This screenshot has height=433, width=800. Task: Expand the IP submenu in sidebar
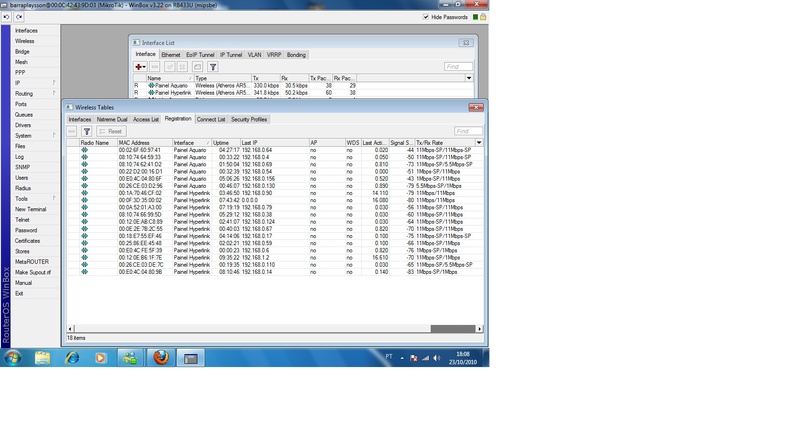click(54, 82)
